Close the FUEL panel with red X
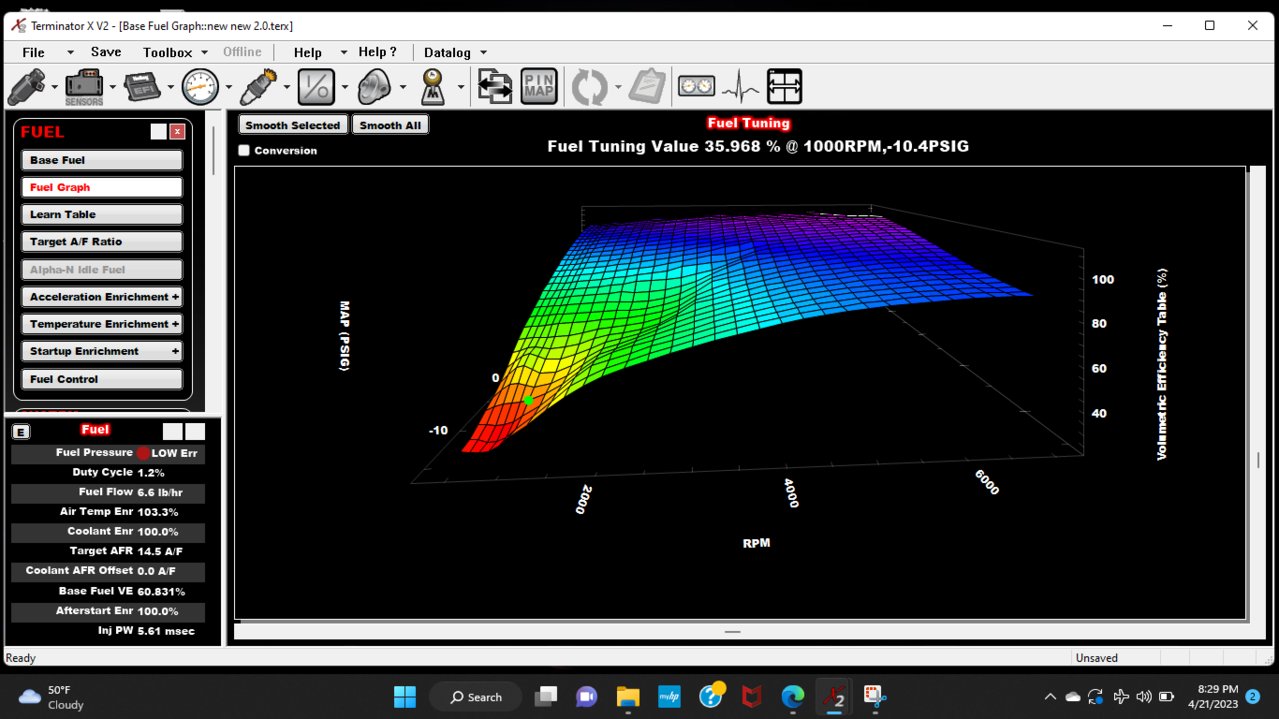 (x=177, y=131)
